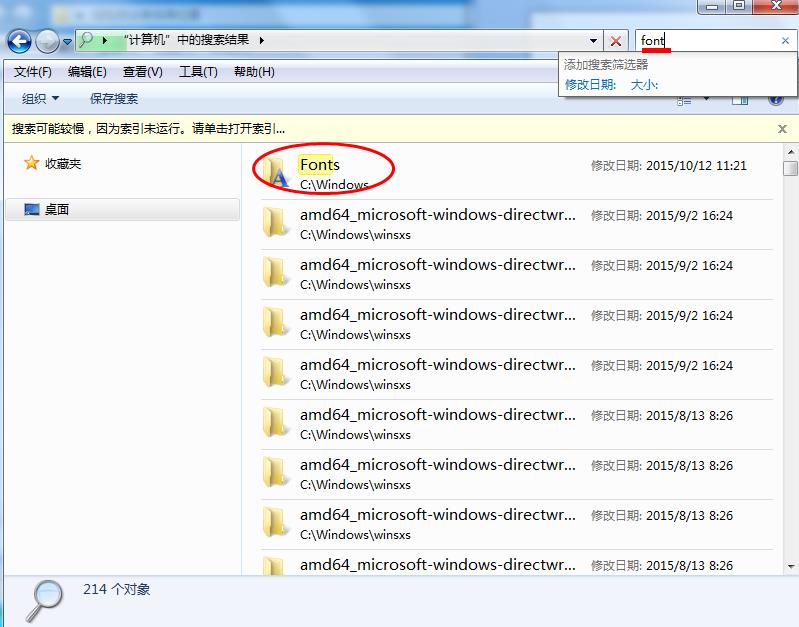
Task: Click the 保存搜索 button
Action: coord(114,98)
